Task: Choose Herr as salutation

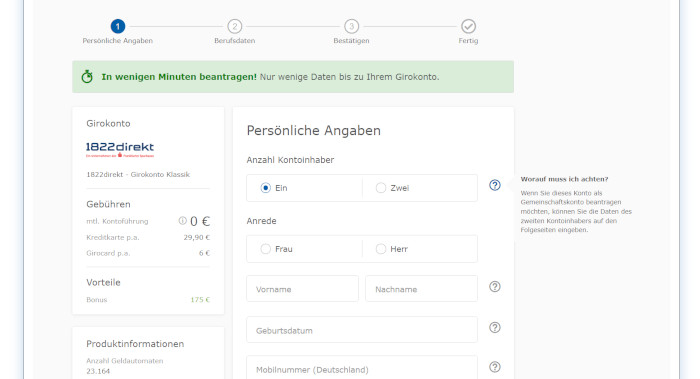Action: pos(381,249)
